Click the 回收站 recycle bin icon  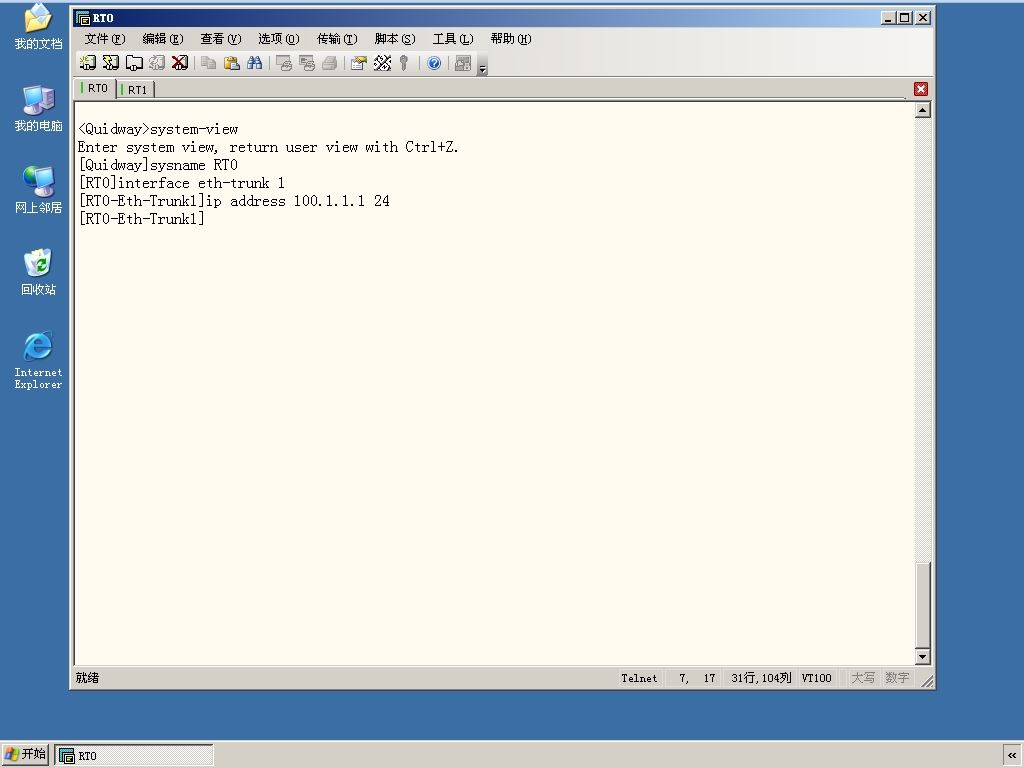coord(38,272)
